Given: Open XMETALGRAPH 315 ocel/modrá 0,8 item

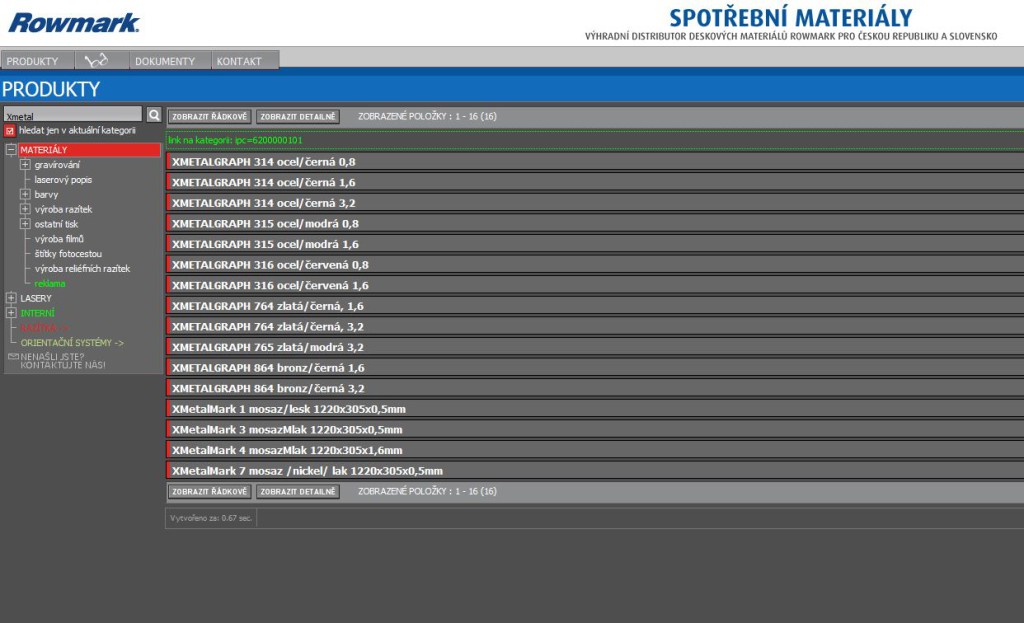Looking at the screenshot, I should pyautogui.click(x=265, y=223).
